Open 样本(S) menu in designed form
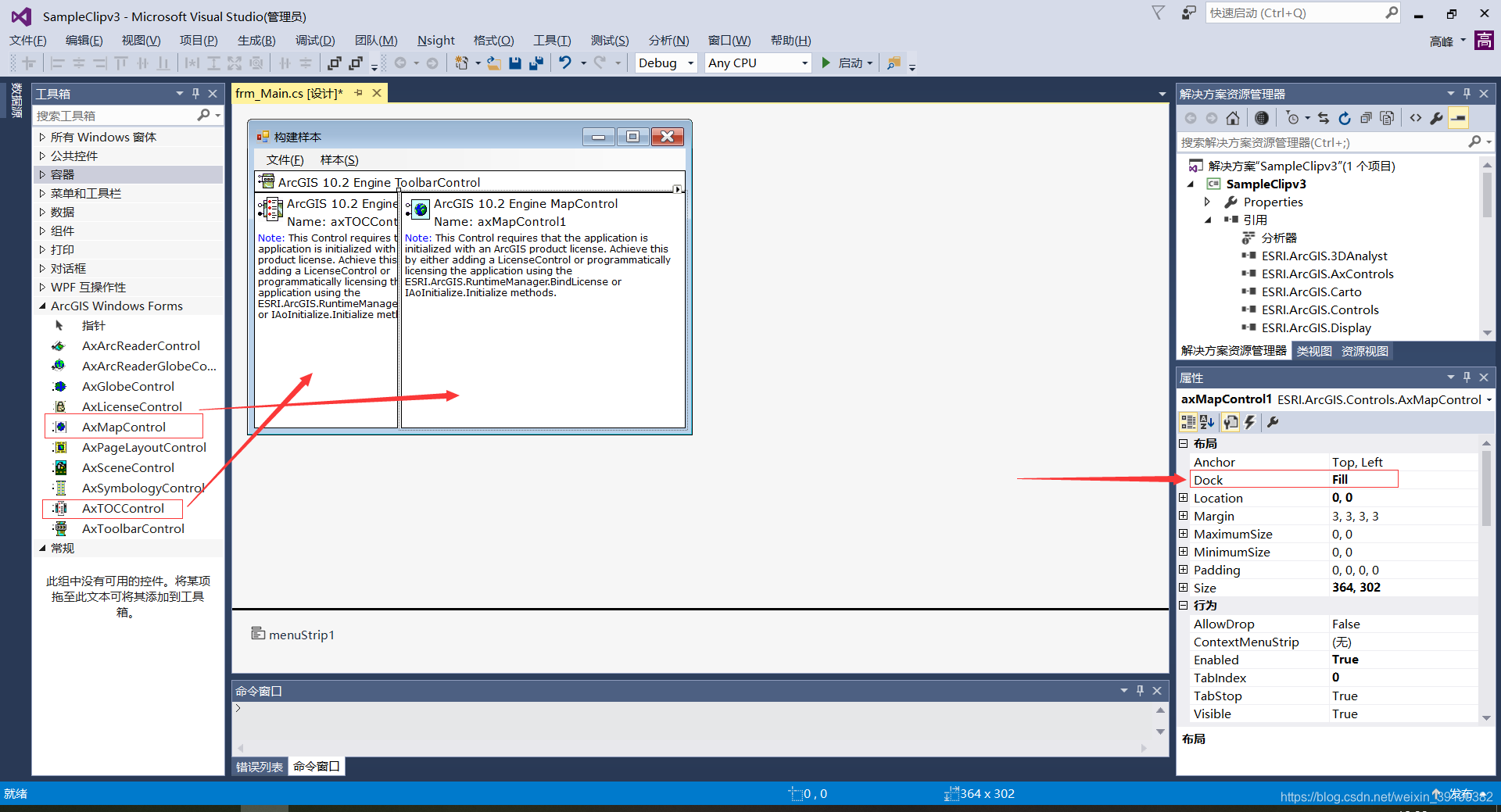 pos(339,159)
